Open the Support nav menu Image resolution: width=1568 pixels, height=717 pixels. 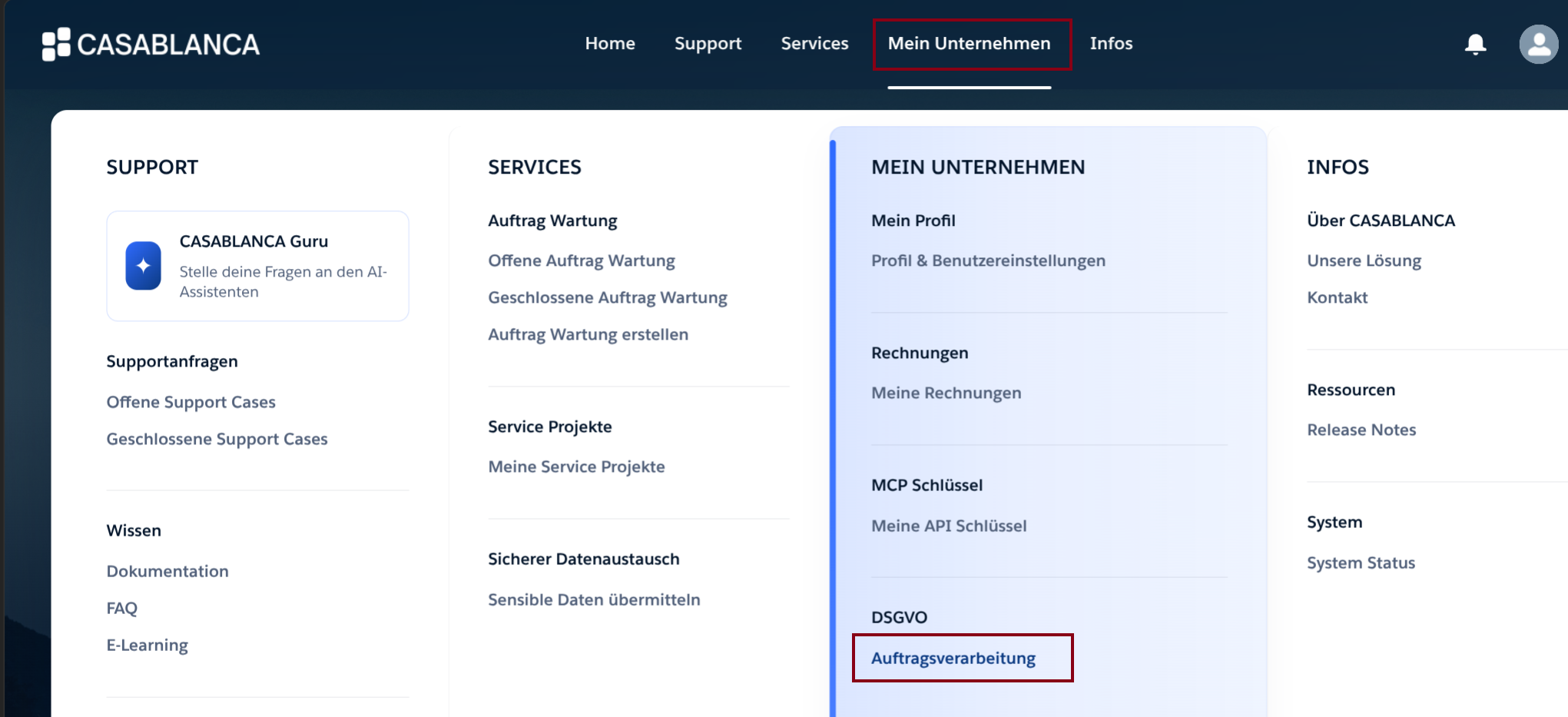click(x=708, y=44)
